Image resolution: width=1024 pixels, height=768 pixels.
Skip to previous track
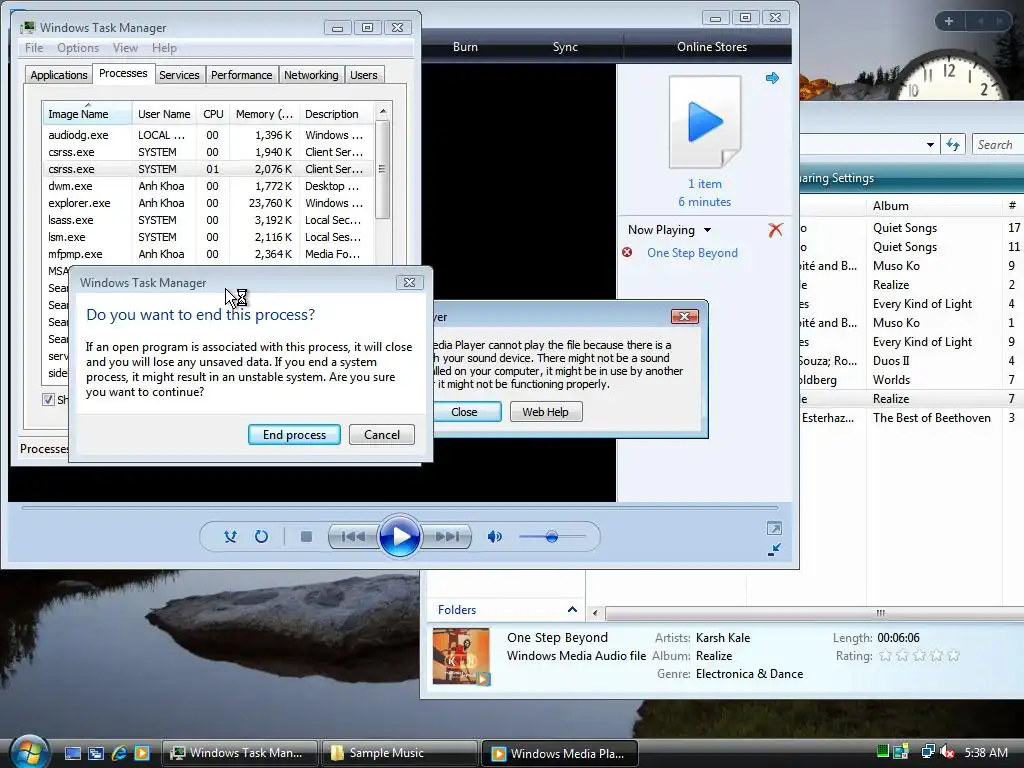[x=353, y=537]
